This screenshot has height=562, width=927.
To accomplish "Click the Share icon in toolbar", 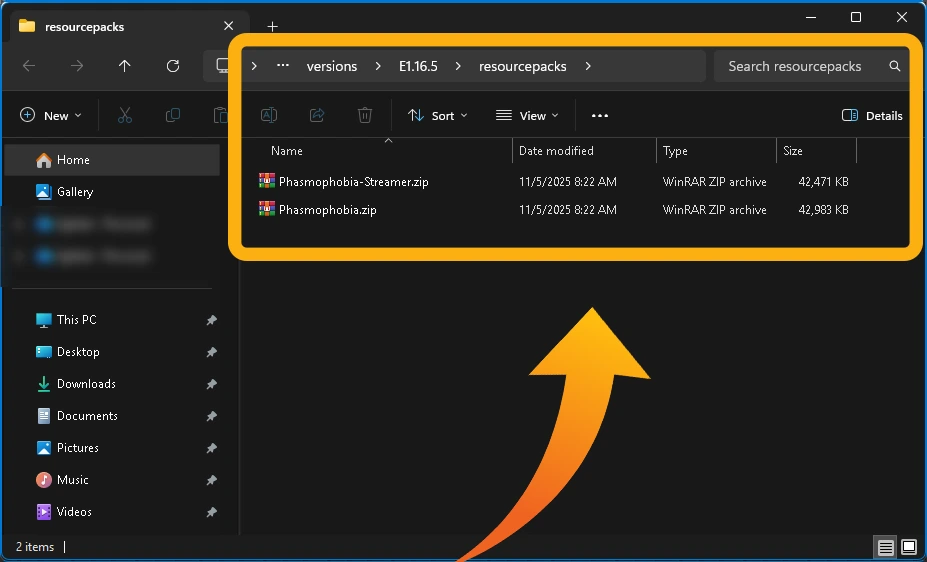I will [x=317, y=116].
